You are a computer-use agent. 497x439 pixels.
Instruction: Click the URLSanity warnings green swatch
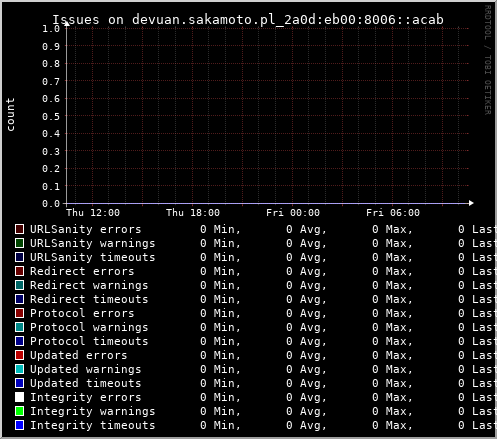pos(20,243)
